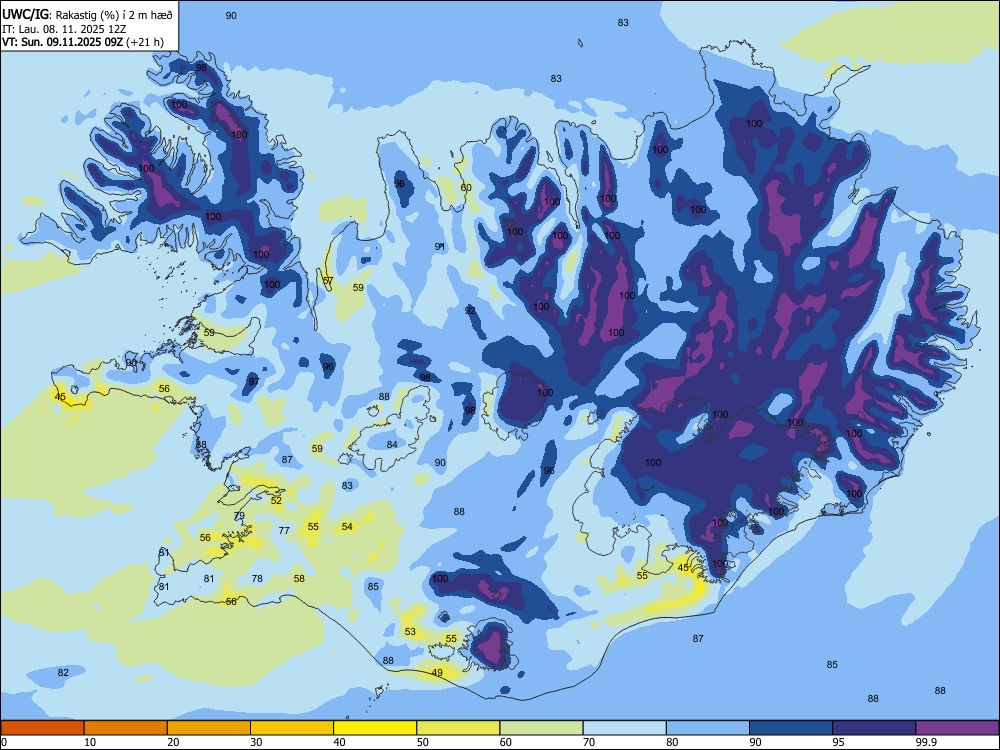Image resolution: width=1000 pixels, height=750 pixels.
Task: Click the map value '58'
Action: click(x=299, y=578)
